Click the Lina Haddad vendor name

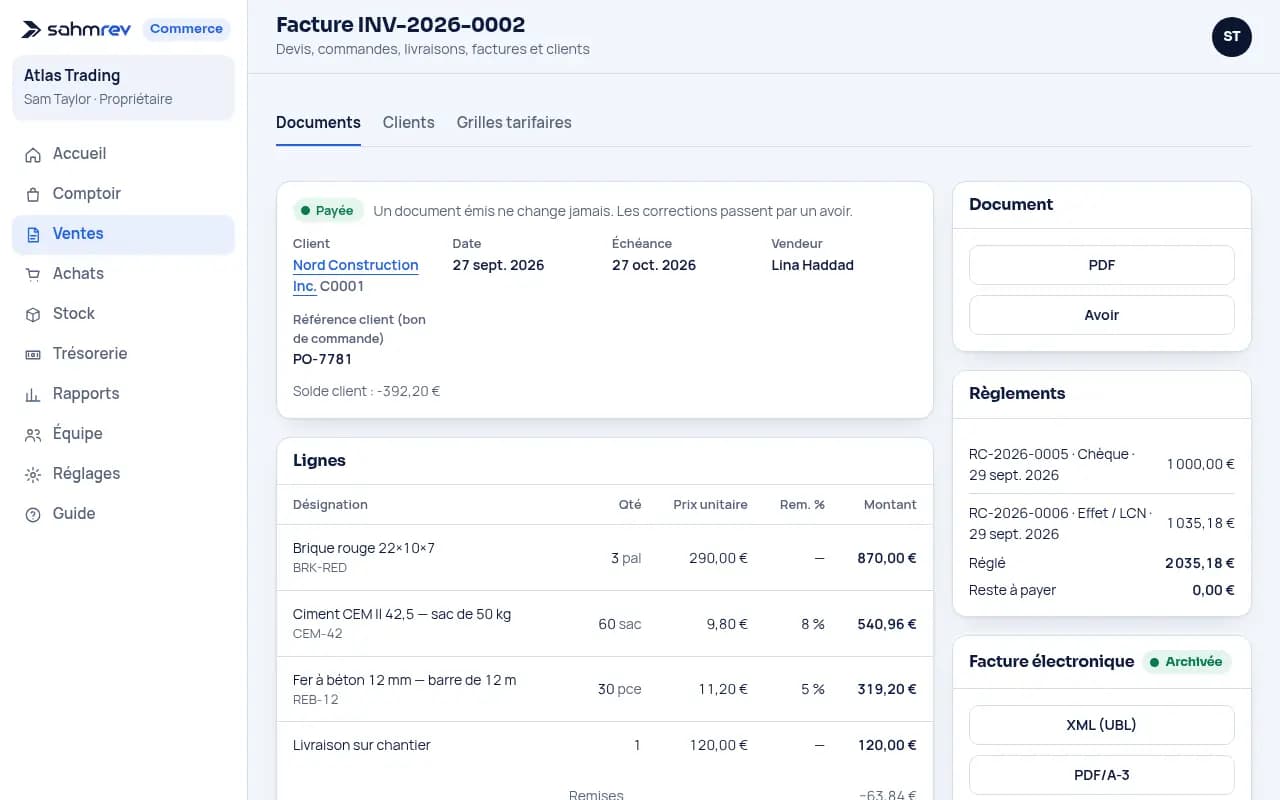coord(812,265)
